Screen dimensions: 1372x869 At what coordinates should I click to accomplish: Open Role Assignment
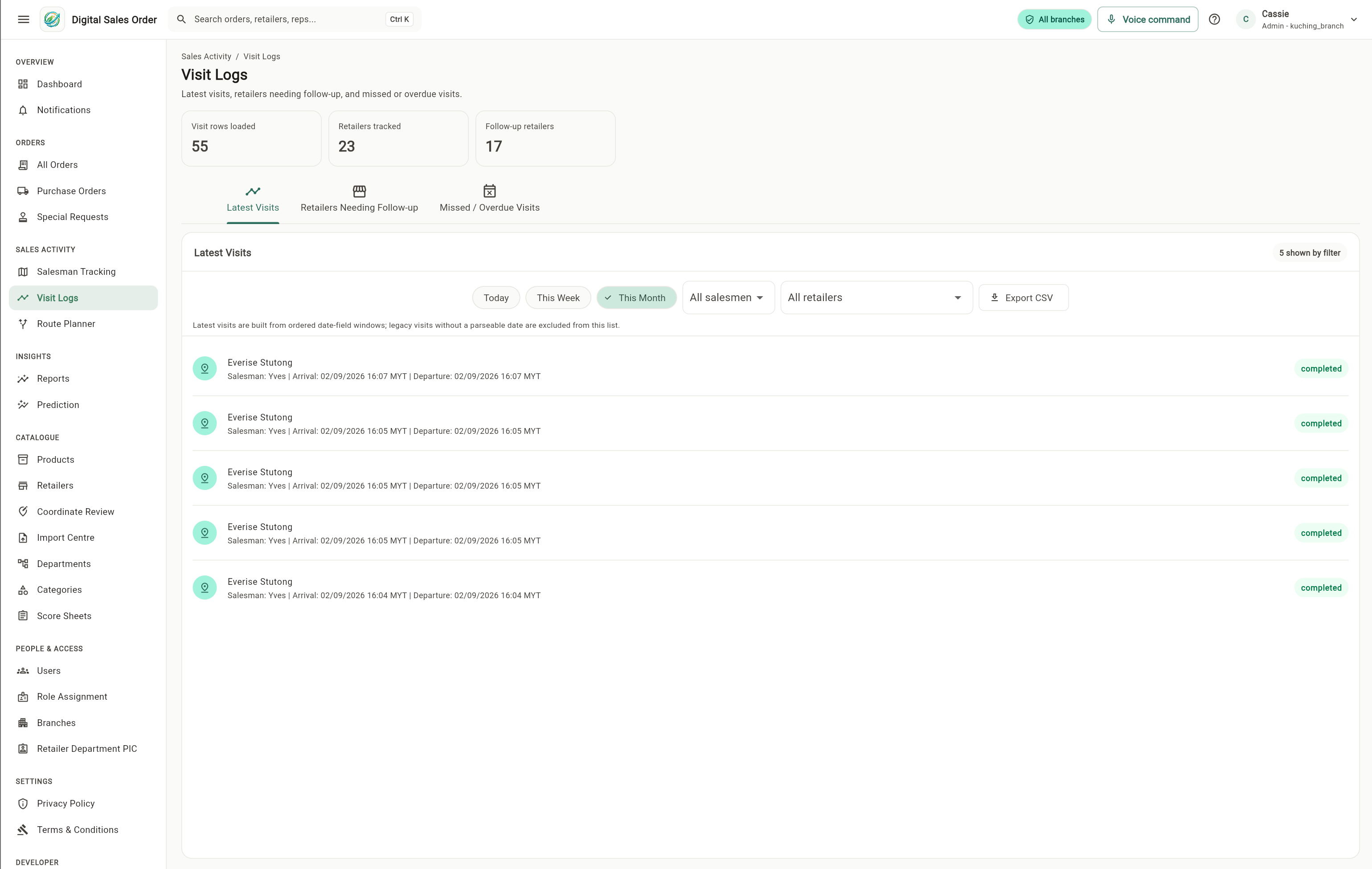click(x=83, y=697)
